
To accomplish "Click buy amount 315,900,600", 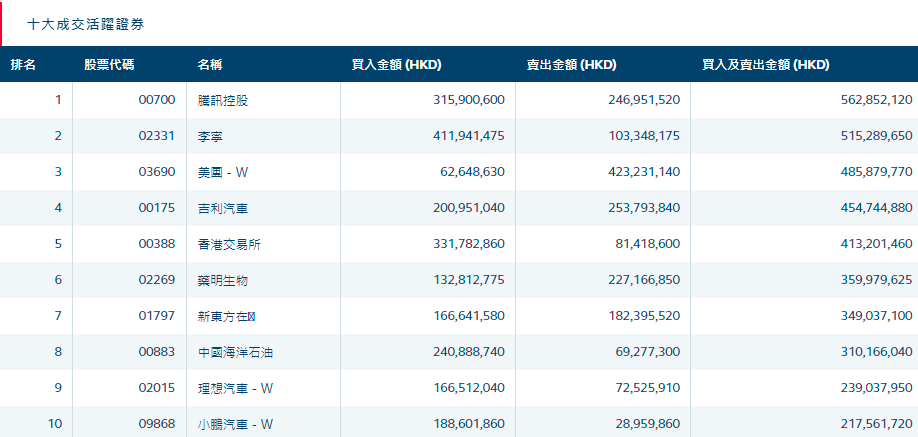I will click(469, 100).
